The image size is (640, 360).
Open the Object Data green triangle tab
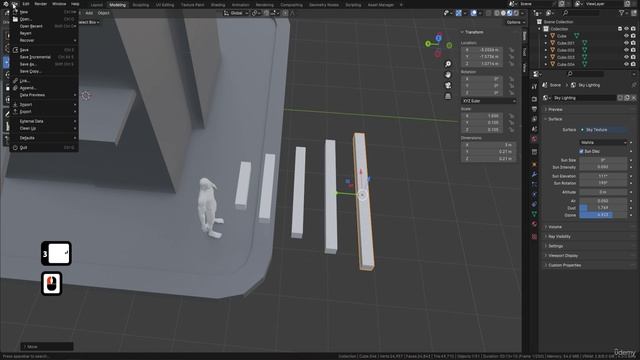[534, 214]
